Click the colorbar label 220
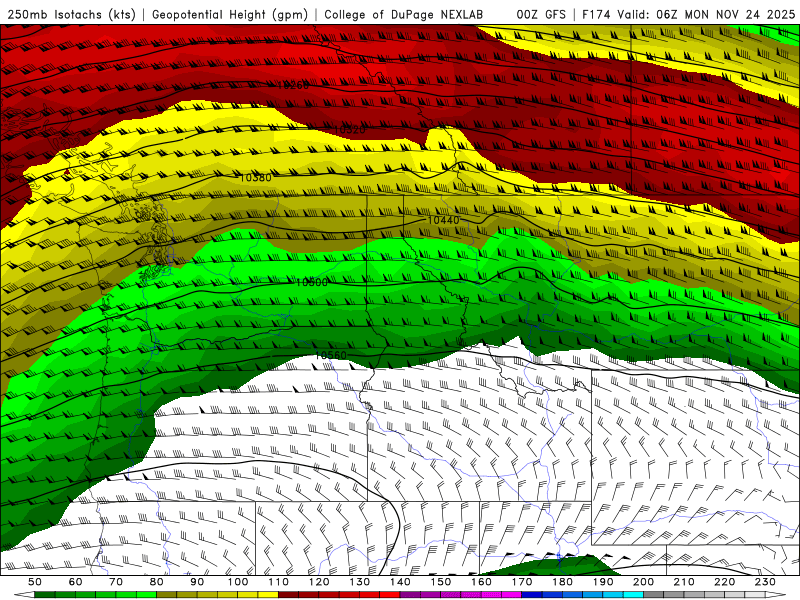The image size is (800, 600). tap(724, 582)
